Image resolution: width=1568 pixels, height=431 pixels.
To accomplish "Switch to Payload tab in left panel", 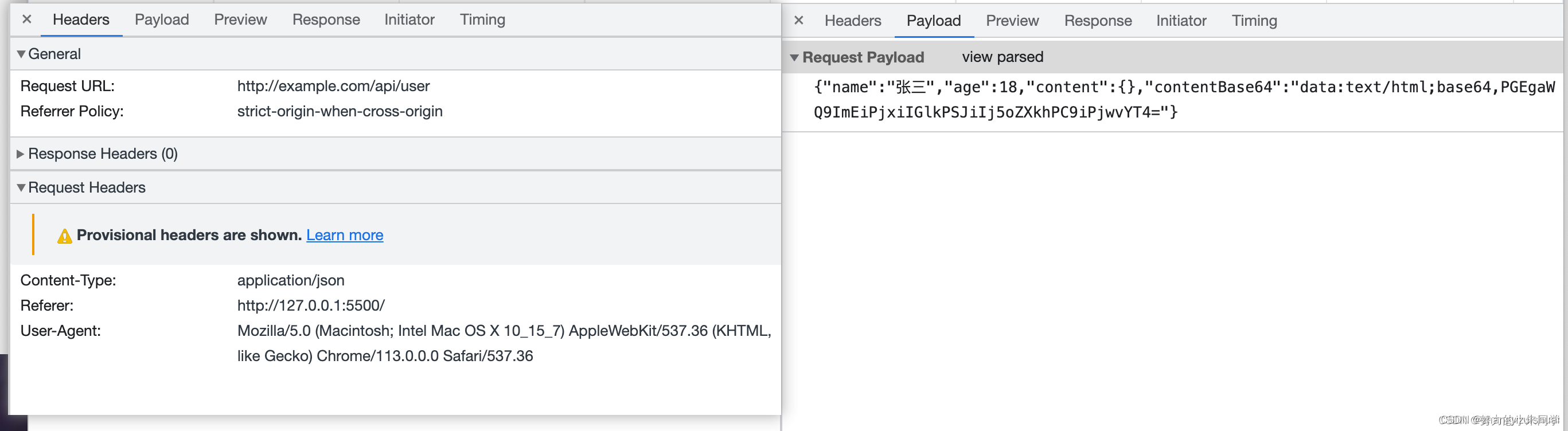I will click(162, 19).
